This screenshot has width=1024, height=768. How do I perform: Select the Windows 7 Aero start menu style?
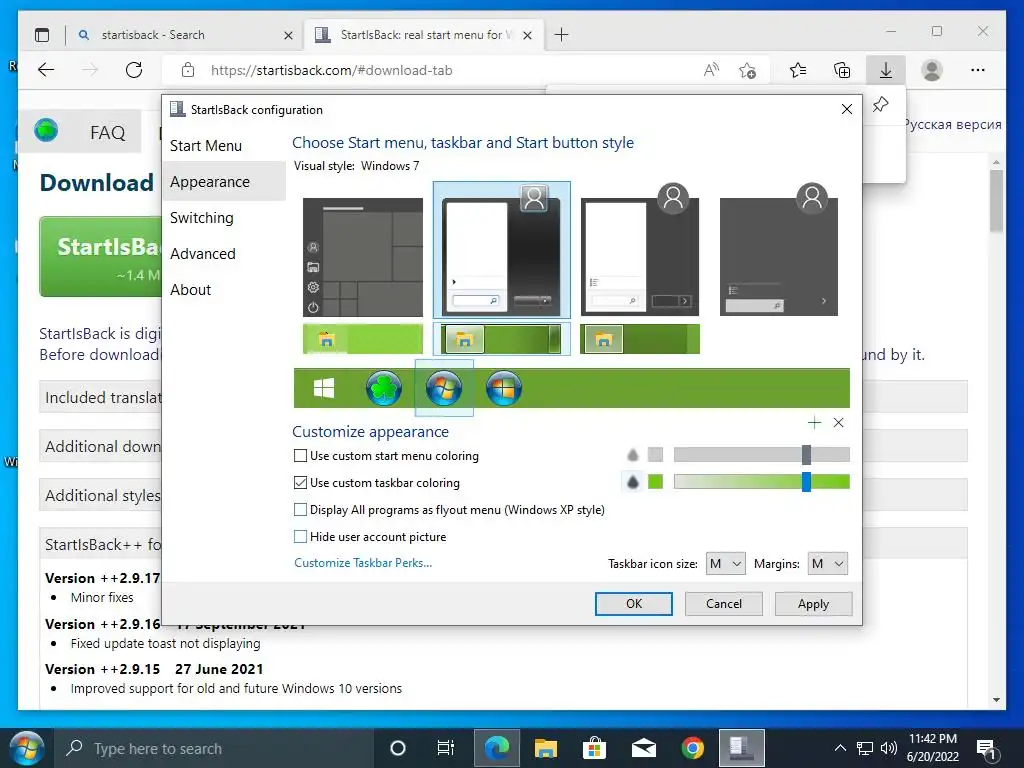(502, 250)
